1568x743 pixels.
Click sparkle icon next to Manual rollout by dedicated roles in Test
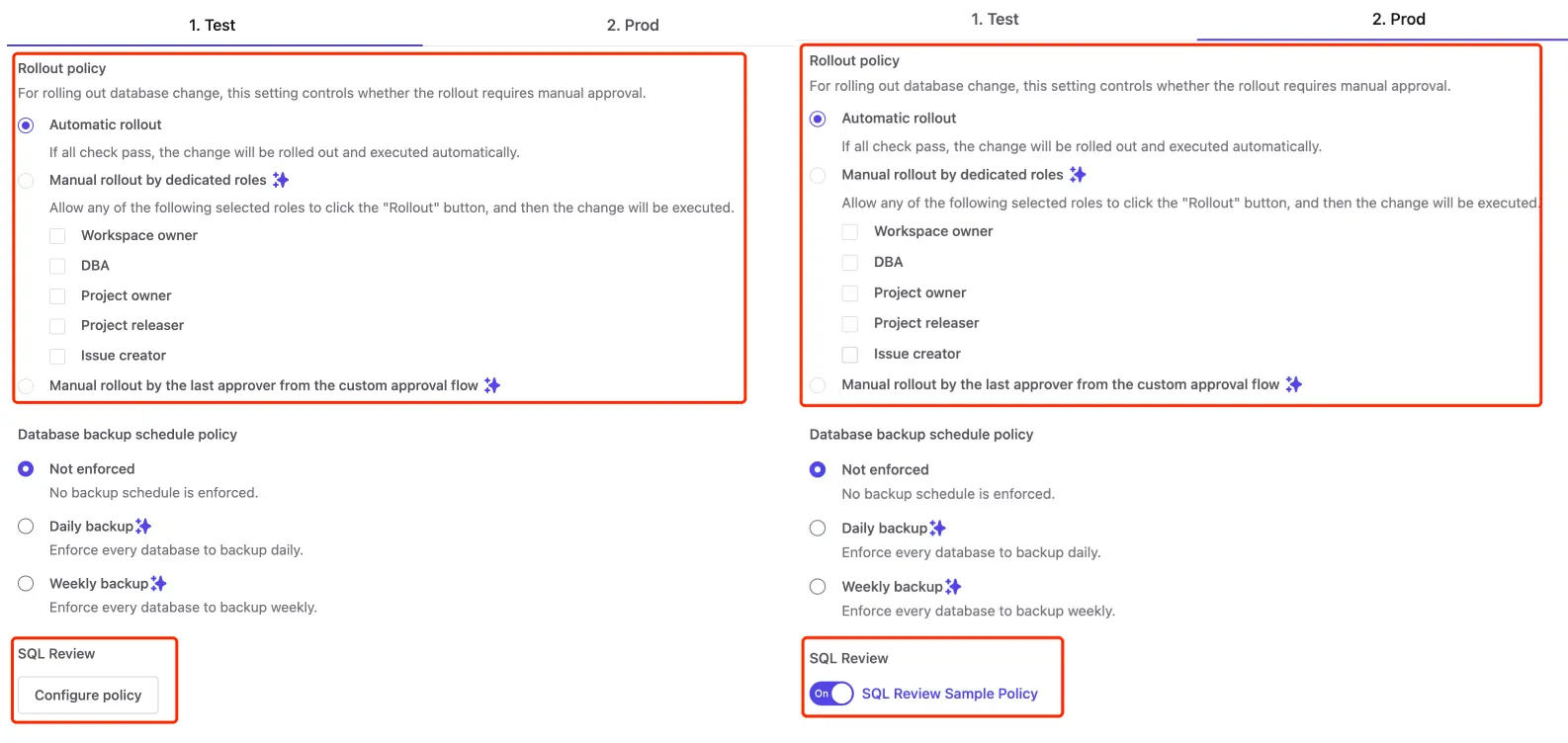[281, 180]
